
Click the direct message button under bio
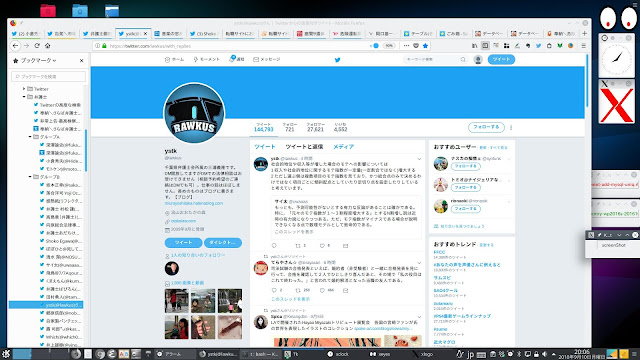[223, 242]
